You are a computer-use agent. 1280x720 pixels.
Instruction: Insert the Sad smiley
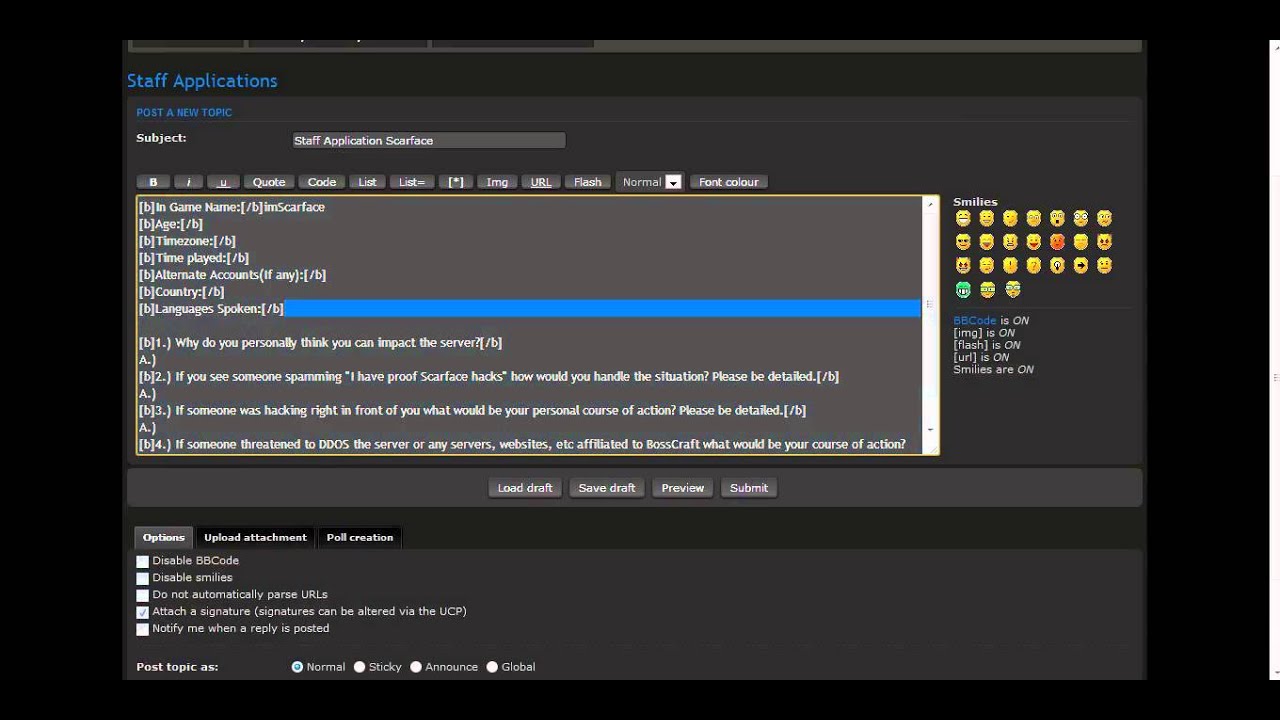tap(1034, 218)
